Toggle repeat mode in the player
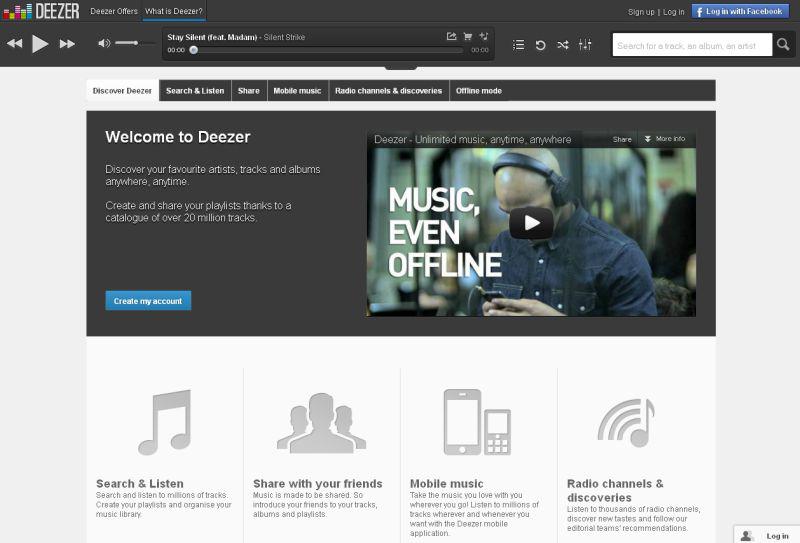800x543 pixels. point(540,45)
